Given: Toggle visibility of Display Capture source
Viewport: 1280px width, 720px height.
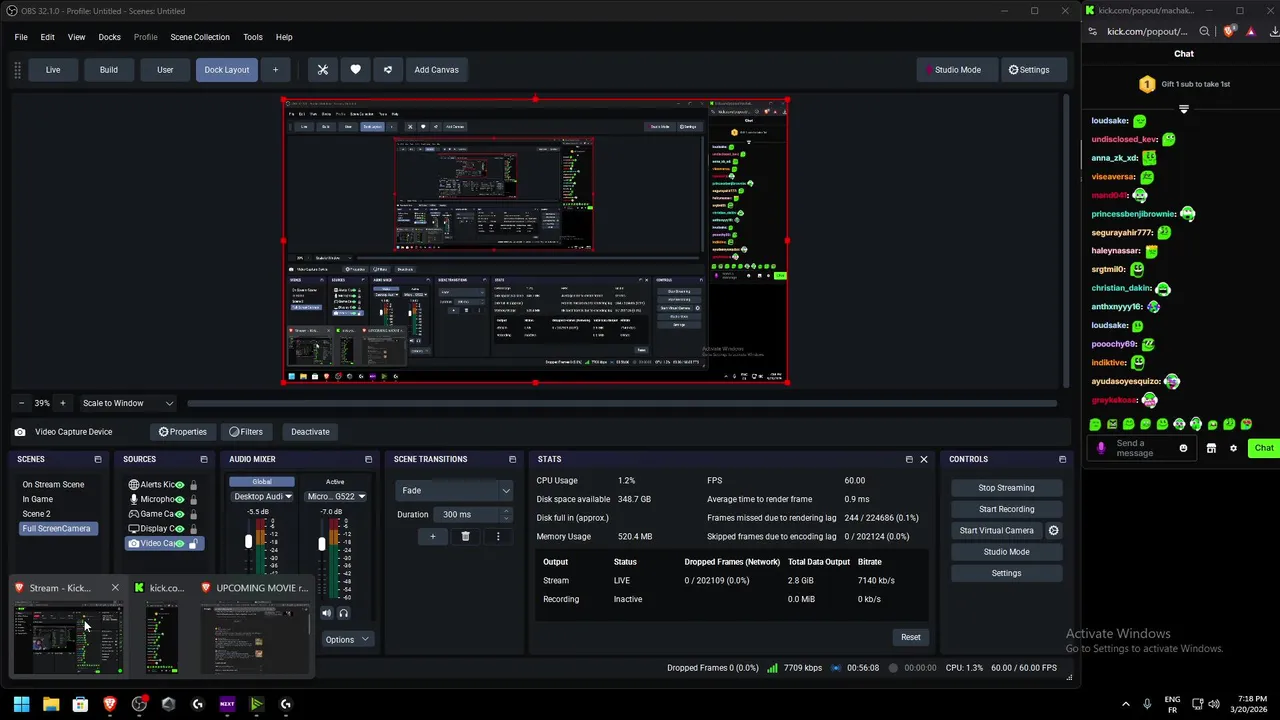Looking at the screenshot, I should pyautogui.click(x=180, y=529).
